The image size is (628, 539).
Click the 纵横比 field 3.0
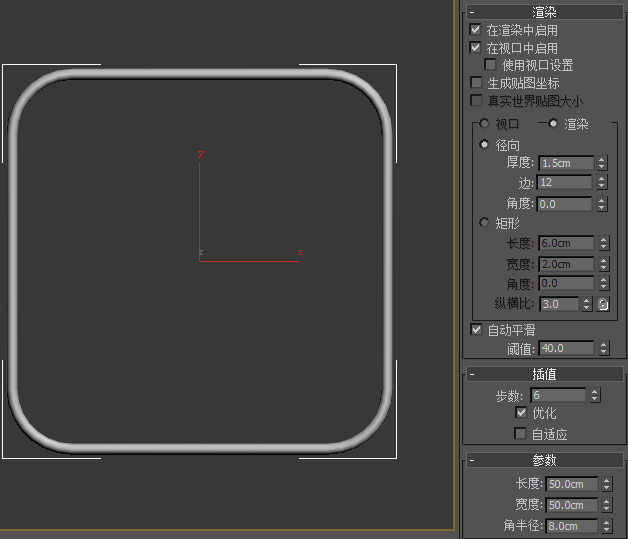(559, 304)
